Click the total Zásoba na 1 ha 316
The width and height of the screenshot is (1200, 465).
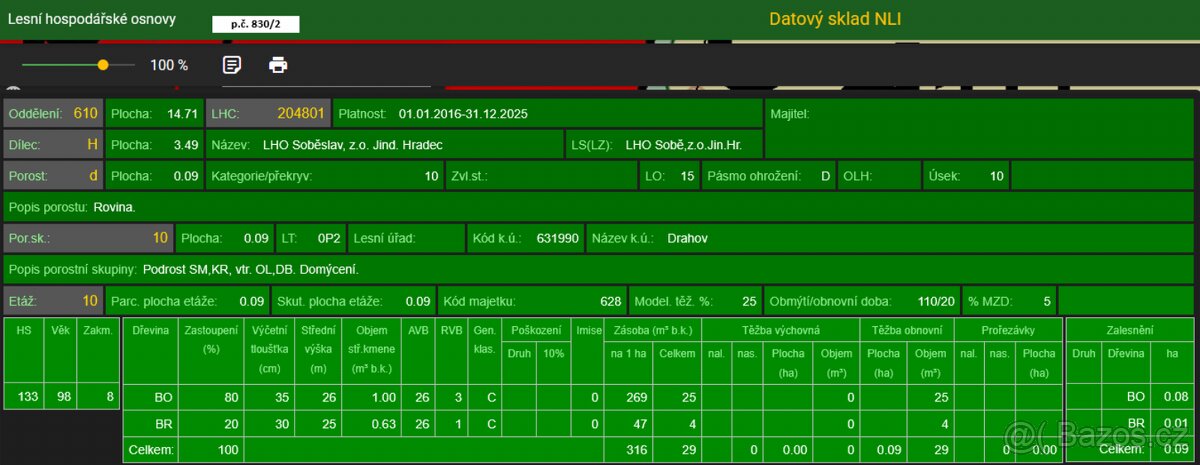pos(637,452)
